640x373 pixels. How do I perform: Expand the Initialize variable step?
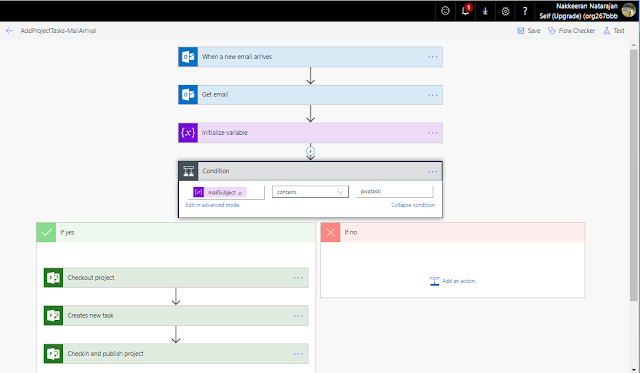click(x=310, y=133)
